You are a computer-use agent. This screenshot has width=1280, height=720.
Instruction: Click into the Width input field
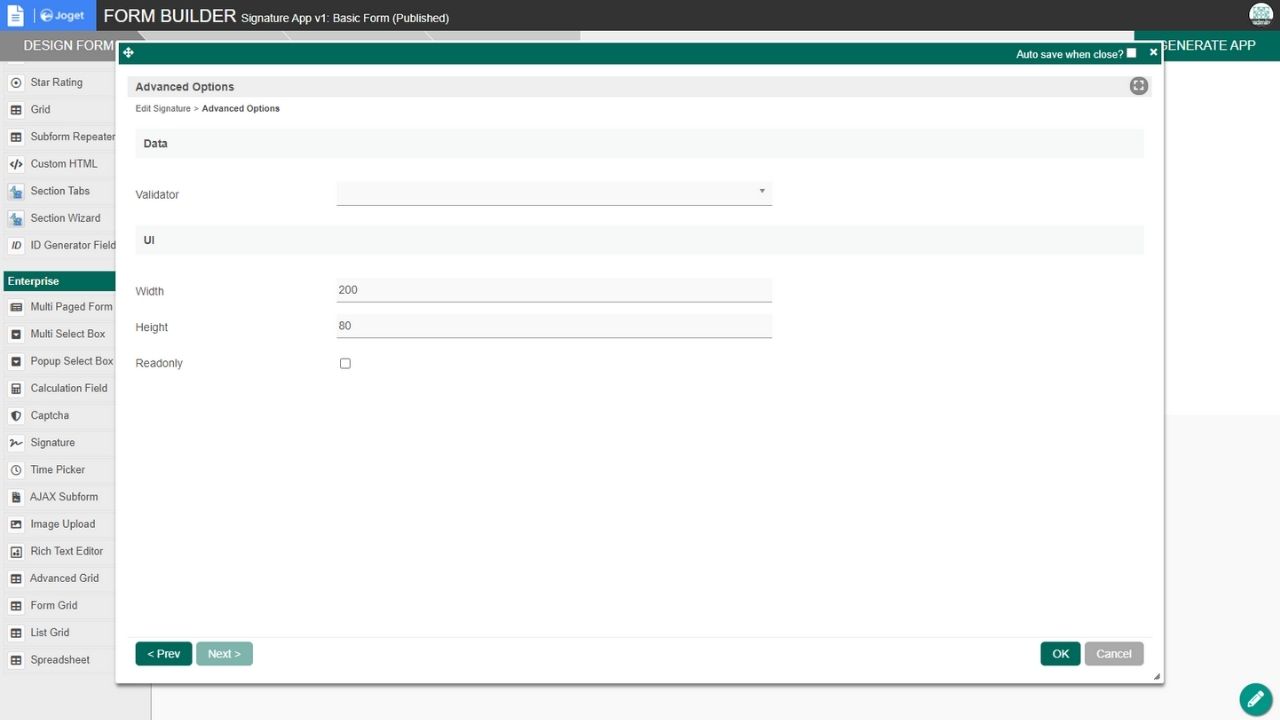[554, 290]
